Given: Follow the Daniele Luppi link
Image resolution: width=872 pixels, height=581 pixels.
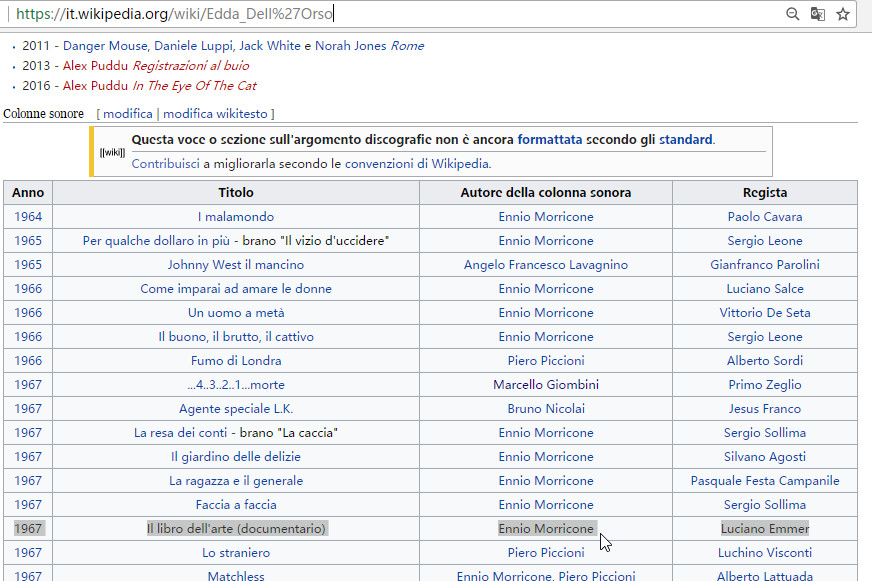Looking at the screenshot, I should click(x=194, y=46).
